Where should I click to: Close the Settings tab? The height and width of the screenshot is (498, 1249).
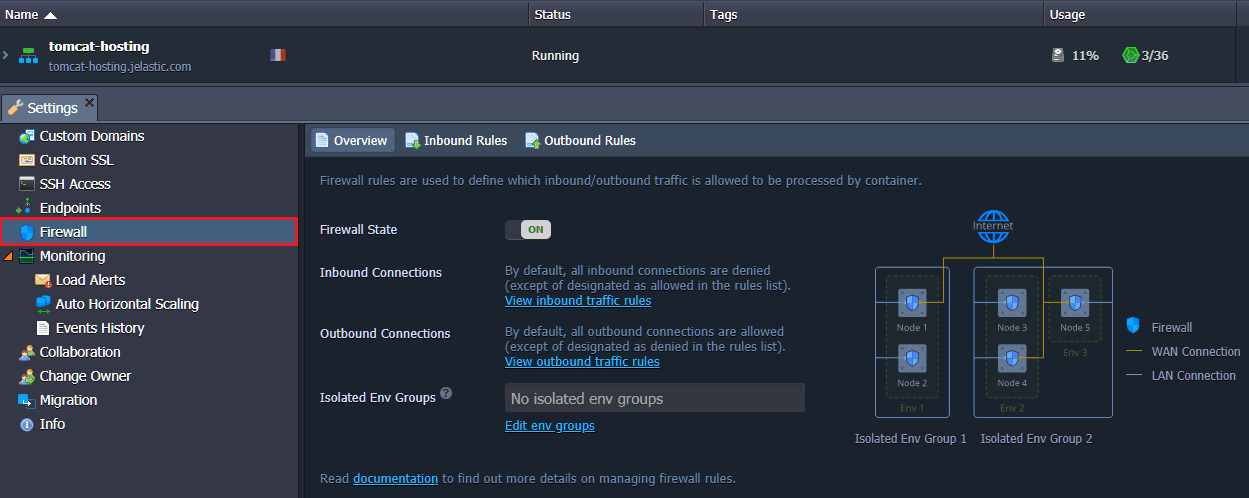(89, 102)
